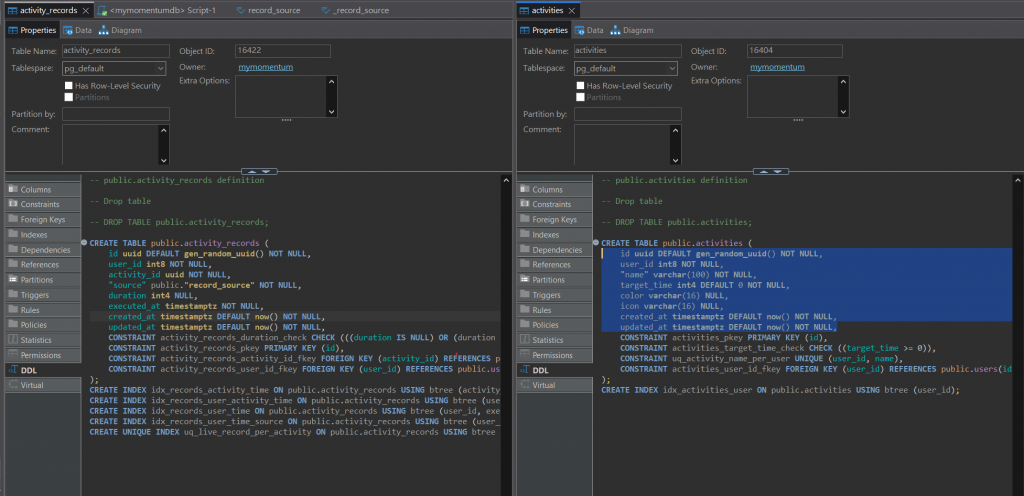
Task: Click the Properties tab in activity_records editor
Action: coord(32,30)
